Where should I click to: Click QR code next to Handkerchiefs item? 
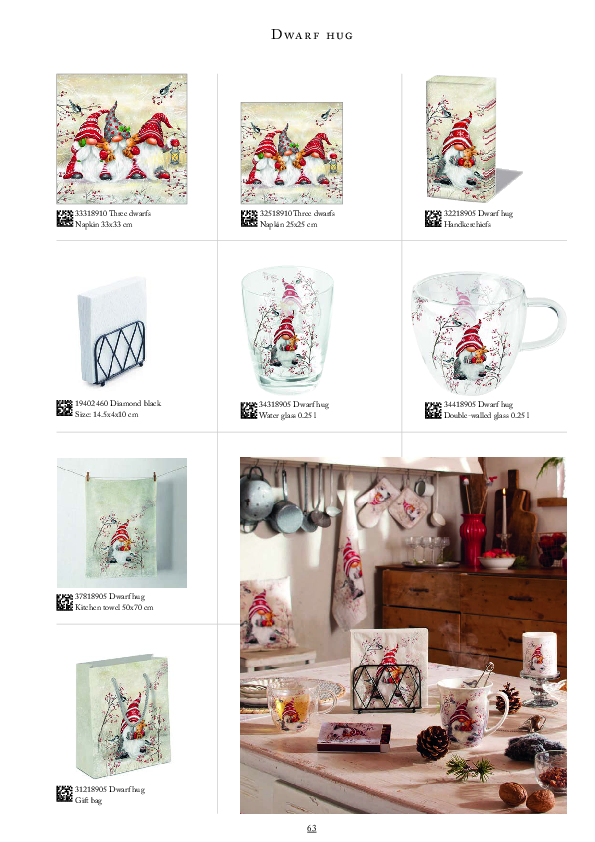tap(433, 219)
